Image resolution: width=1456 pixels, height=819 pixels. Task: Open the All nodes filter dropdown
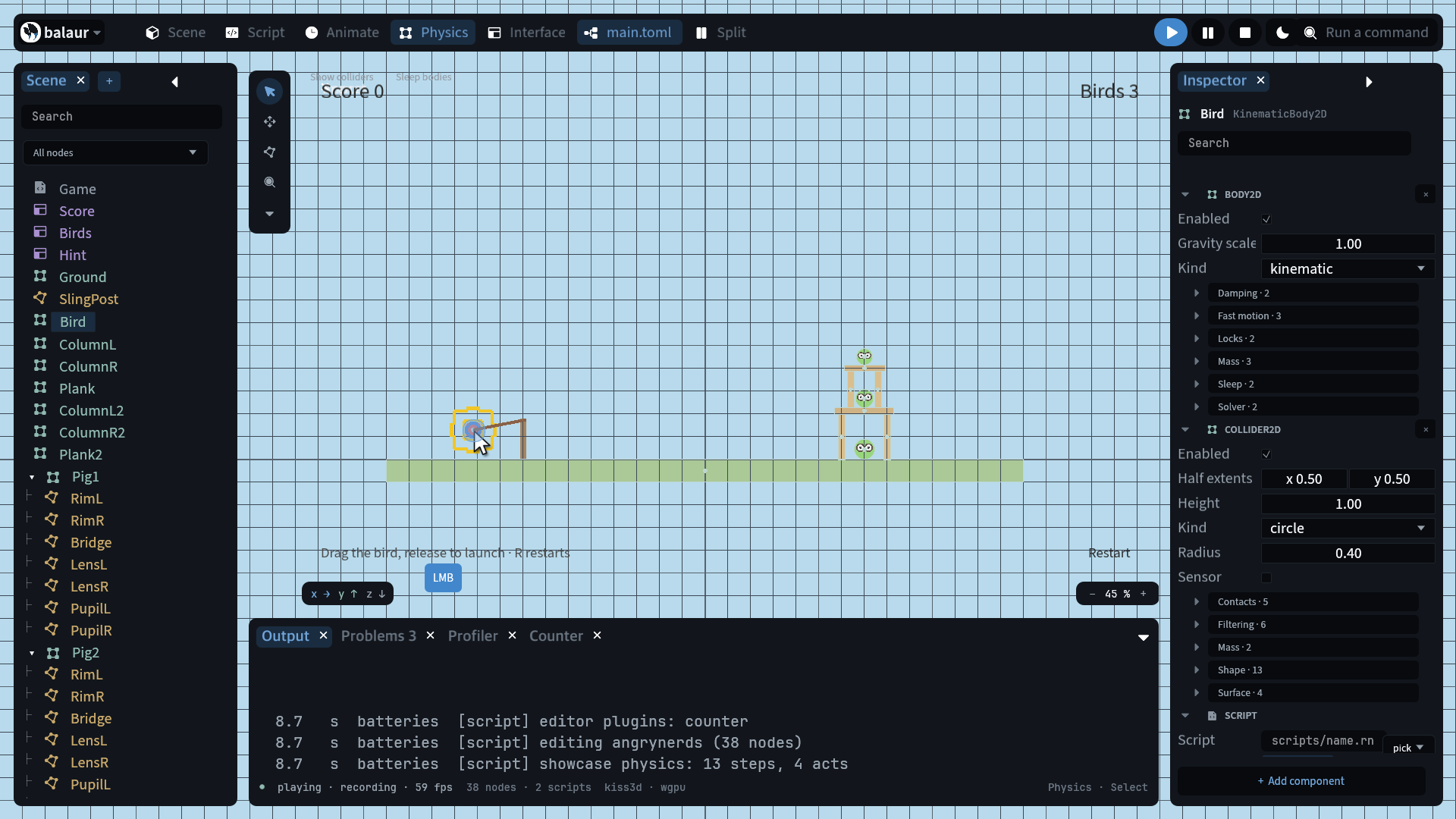(x=115, y=152)
